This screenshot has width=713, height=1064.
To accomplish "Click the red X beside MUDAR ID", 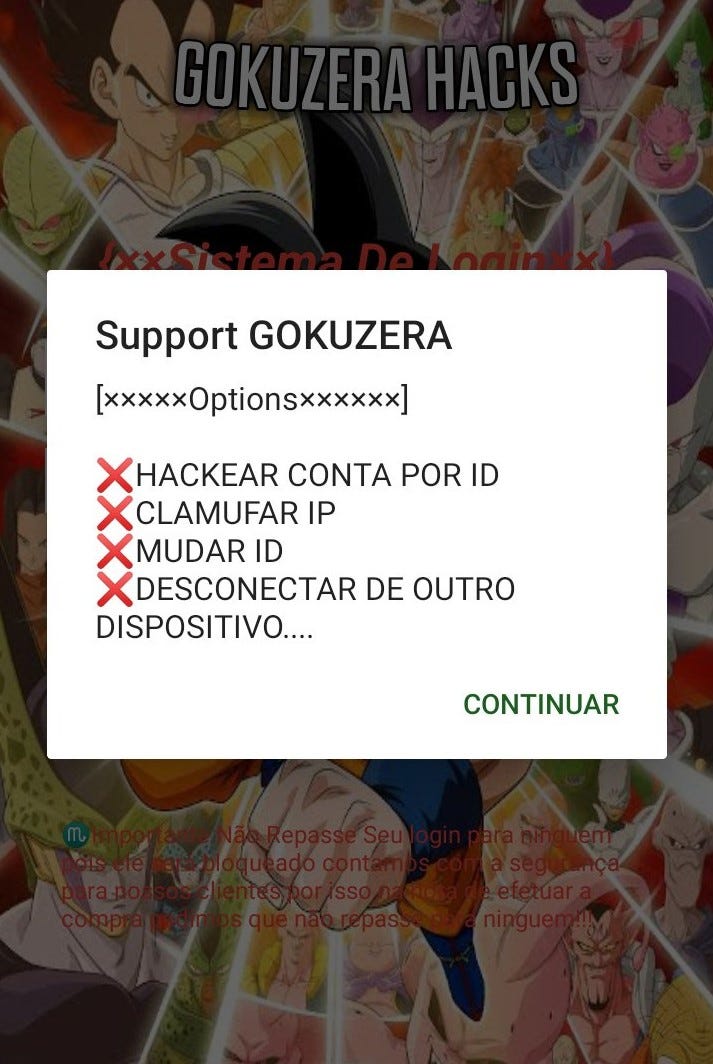I will (115, 551).
